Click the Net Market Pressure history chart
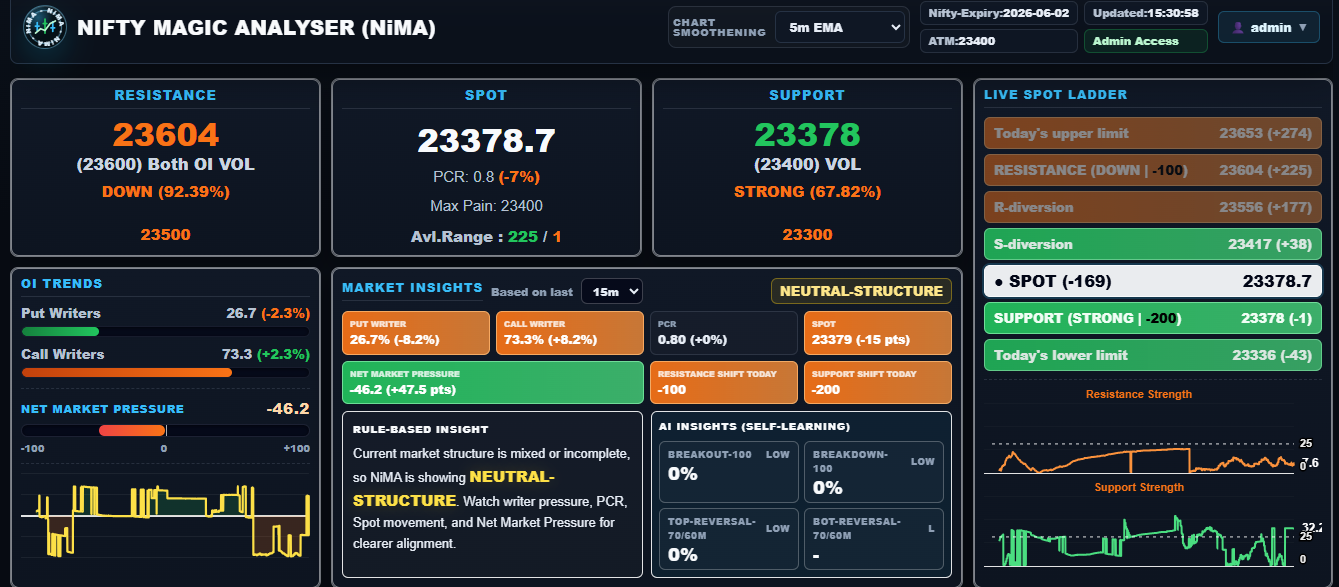Image resolution: width=1339 pixels, height=587 pixels. 165,520
